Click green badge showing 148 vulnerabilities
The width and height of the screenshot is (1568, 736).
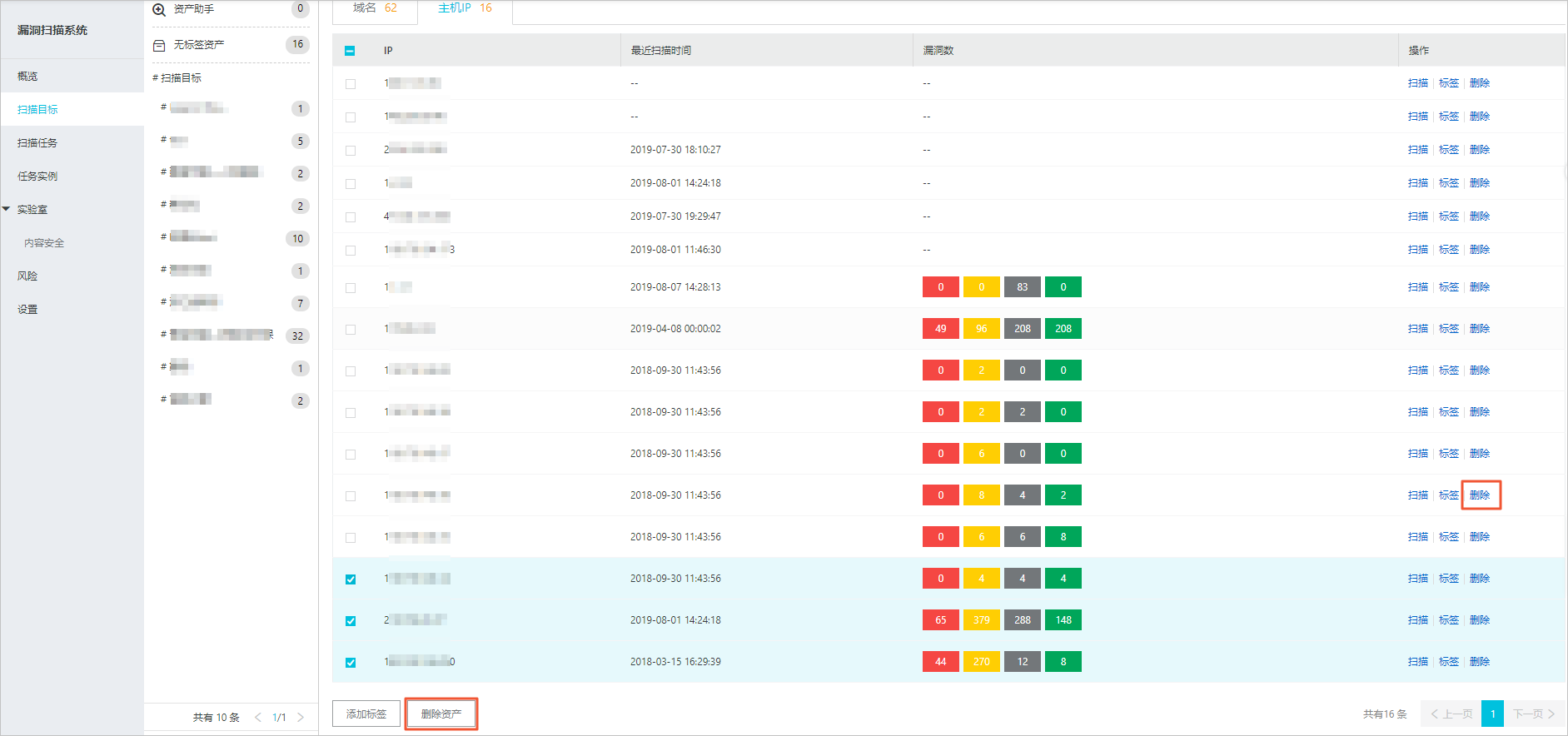(x=1063, y=620)
